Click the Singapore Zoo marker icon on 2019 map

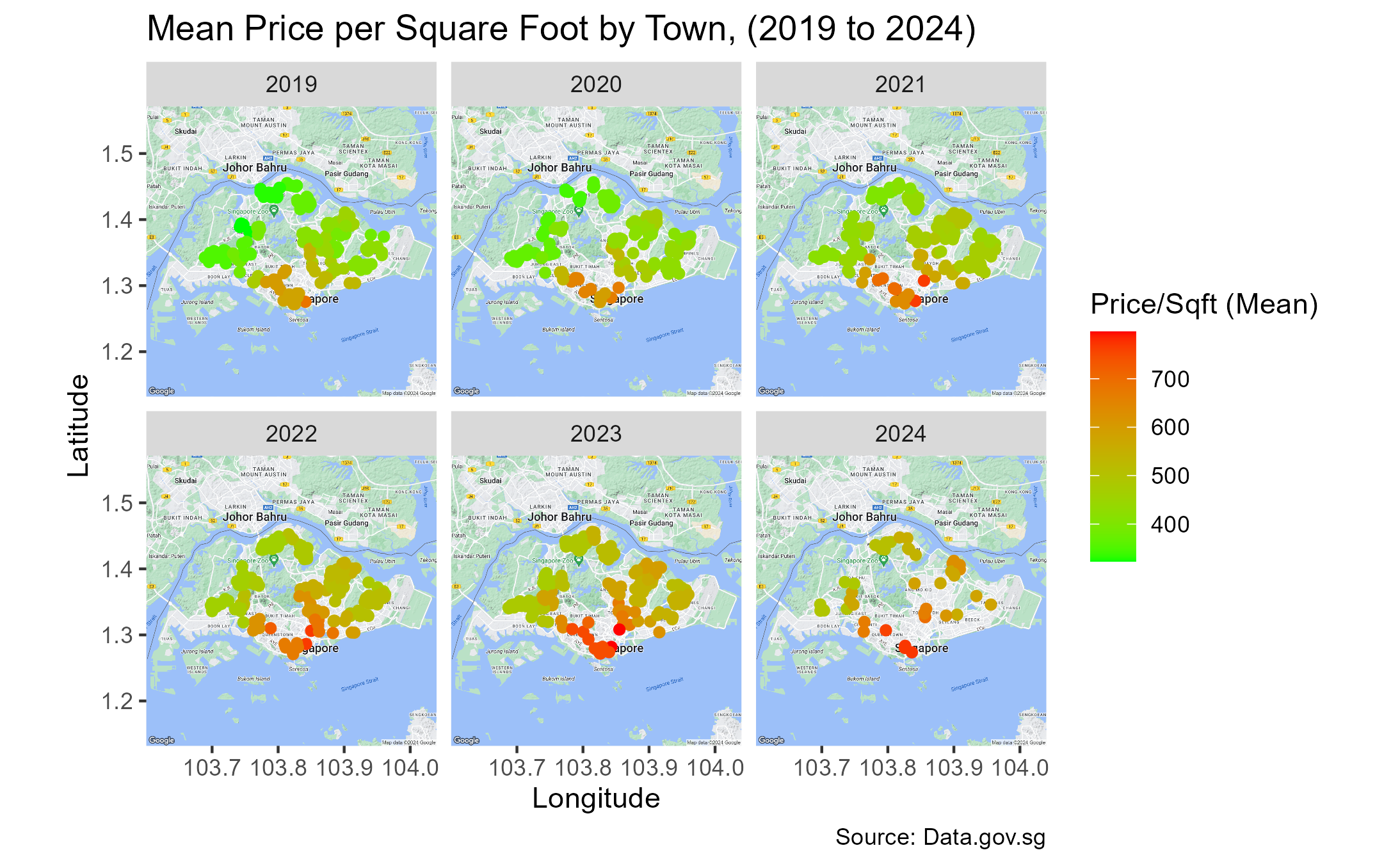pyautogui.click(x=274, y=211)
